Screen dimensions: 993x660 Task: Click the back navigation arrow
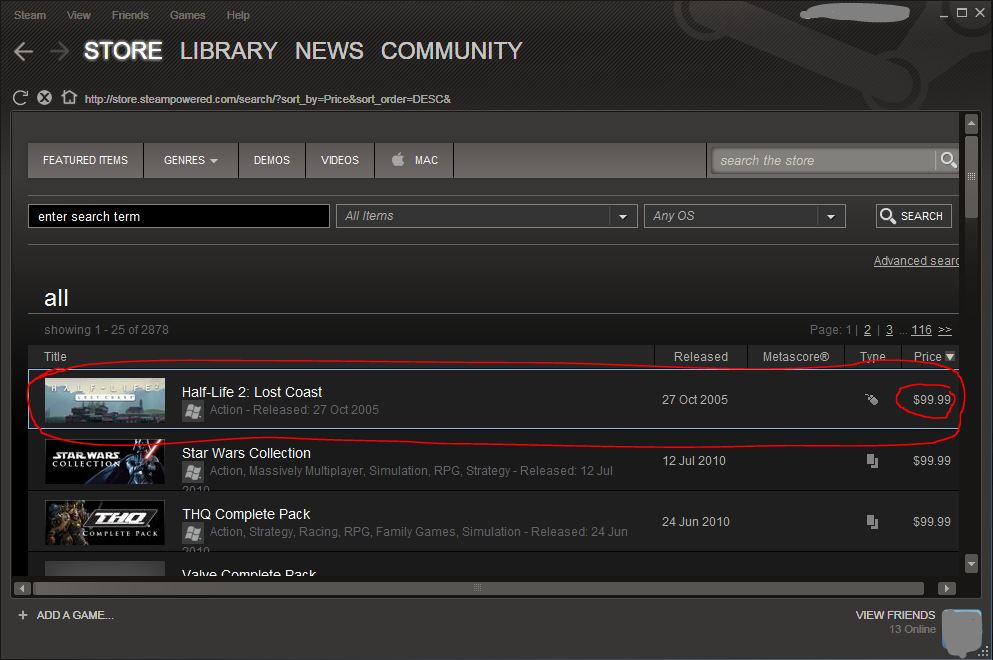point(23,51)
